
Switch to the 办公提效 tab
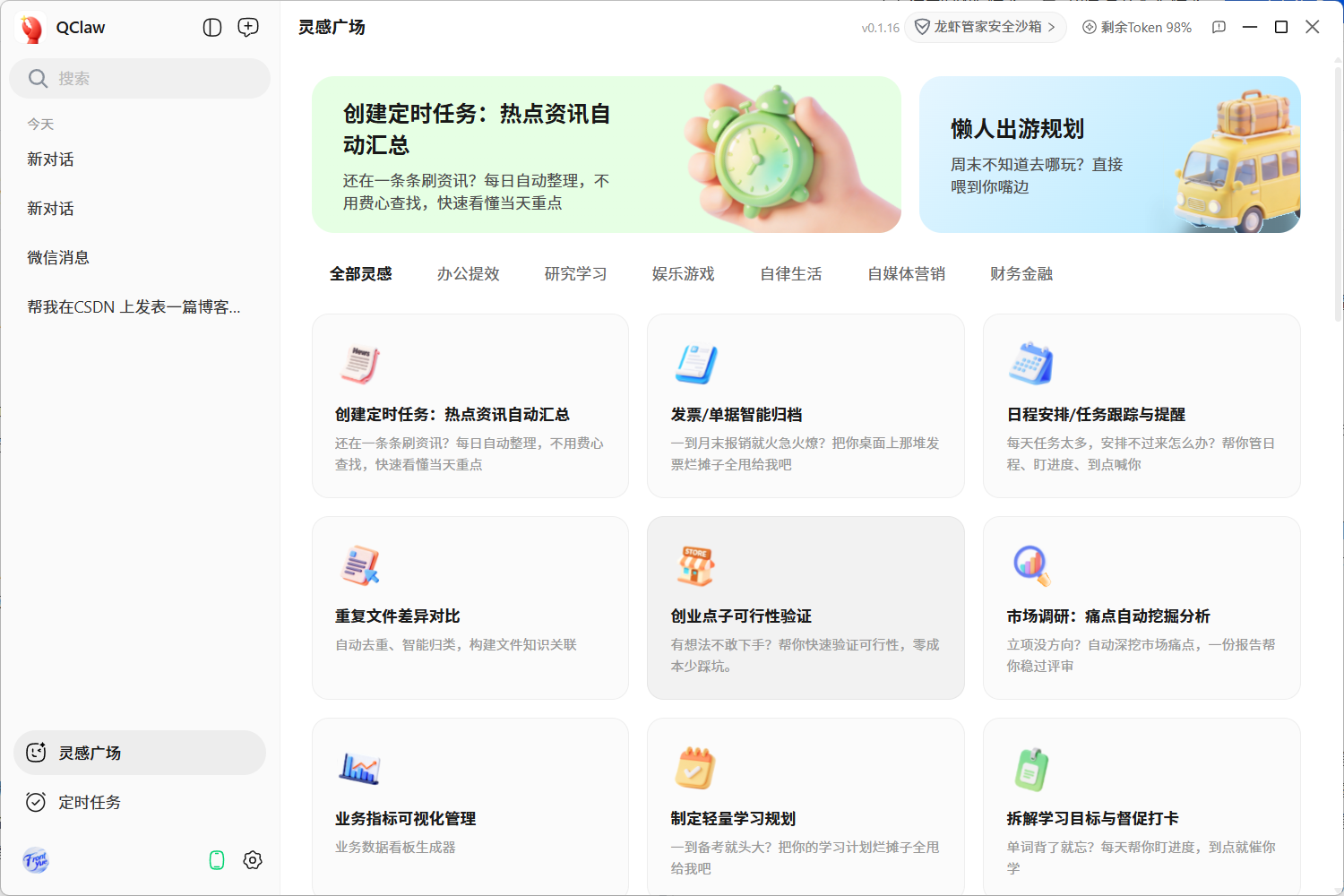coord(469,274)
